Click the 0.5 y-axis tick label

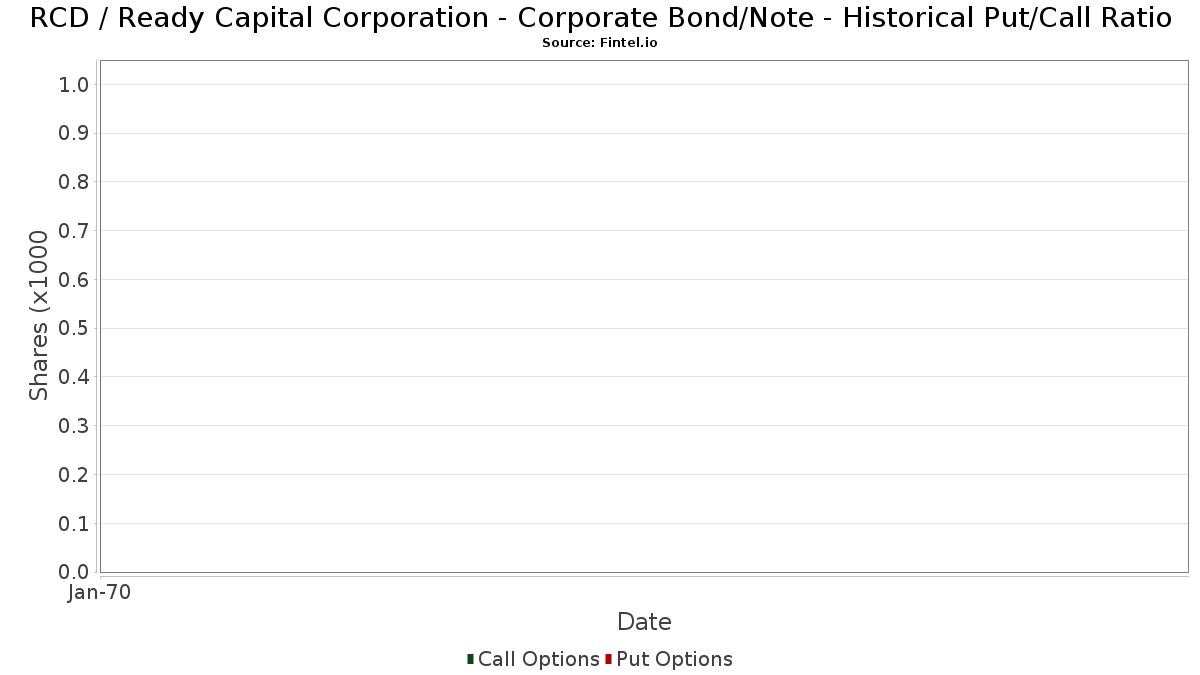[75, 329]
